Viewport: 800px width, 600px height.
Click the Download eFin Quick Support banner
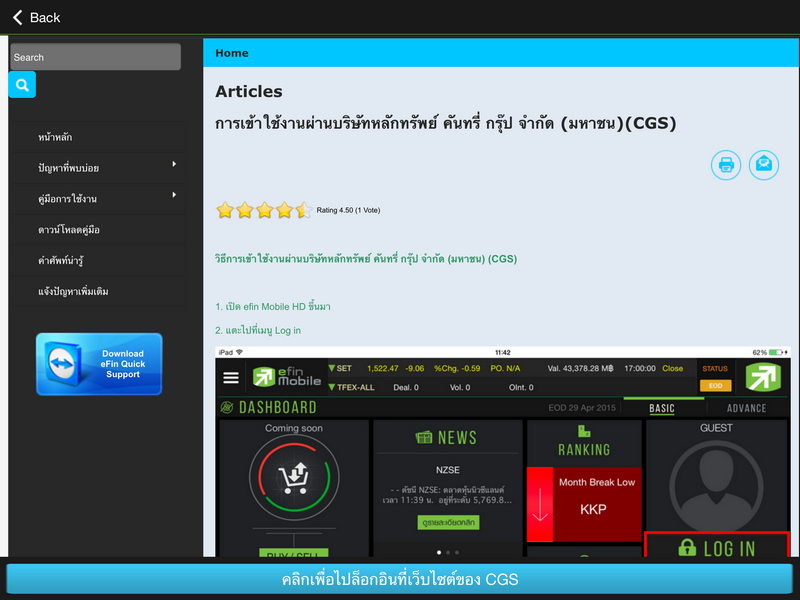pyautogui.click(x=99, y=364)
